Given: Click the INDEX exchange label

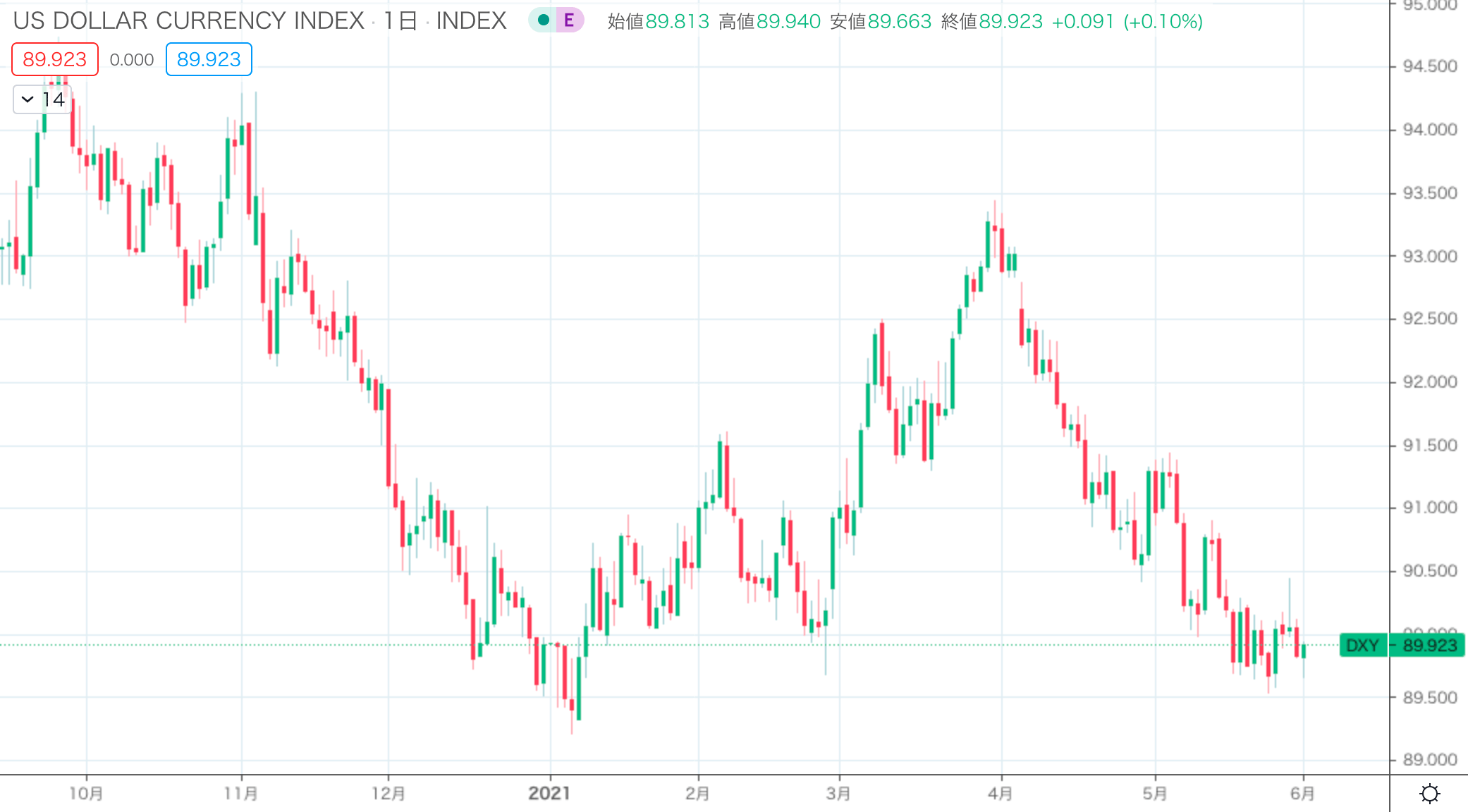Looking at the screenshot, I should (x=471, y=21).
